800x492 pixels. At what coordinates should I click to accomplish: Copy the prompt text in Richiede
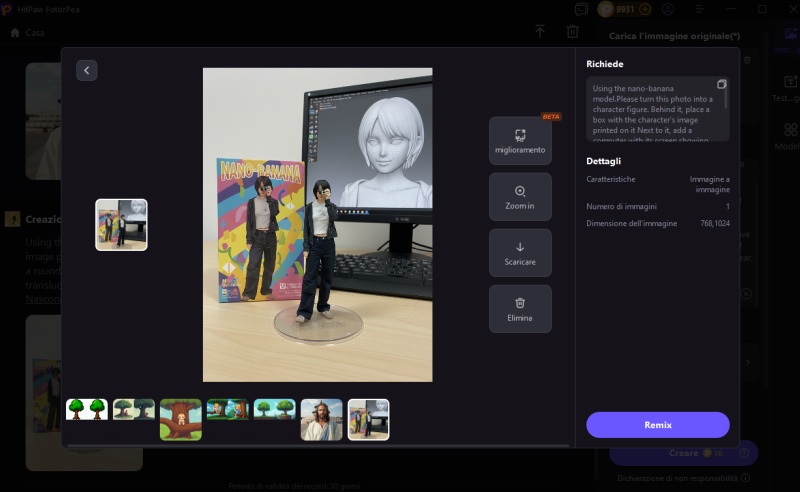point(722,85)
